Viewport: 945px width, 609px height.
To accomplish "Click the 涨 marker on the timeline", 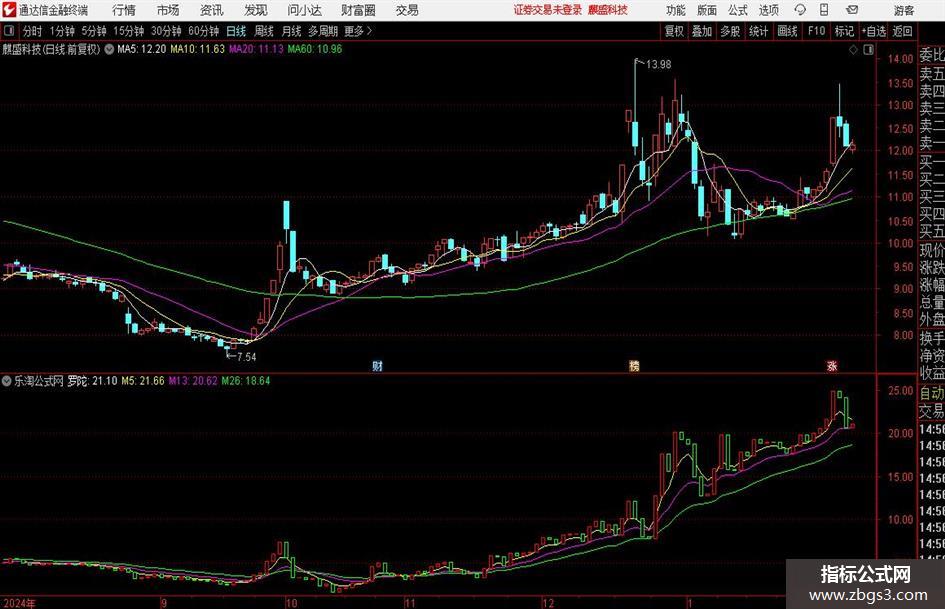I will click(832, 365).
